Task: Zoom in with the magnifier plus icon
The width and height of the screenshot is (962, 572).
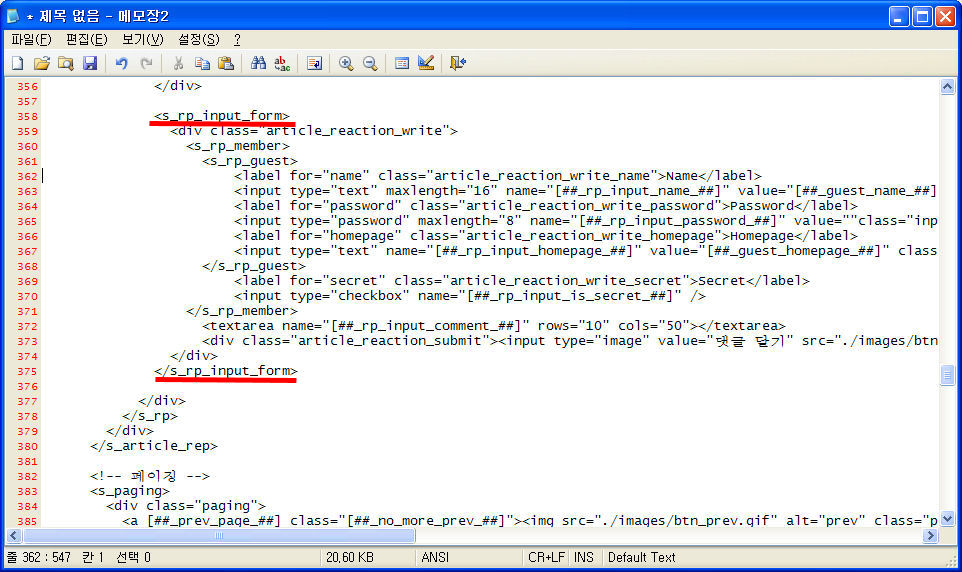Action: [x=346, y=63]
